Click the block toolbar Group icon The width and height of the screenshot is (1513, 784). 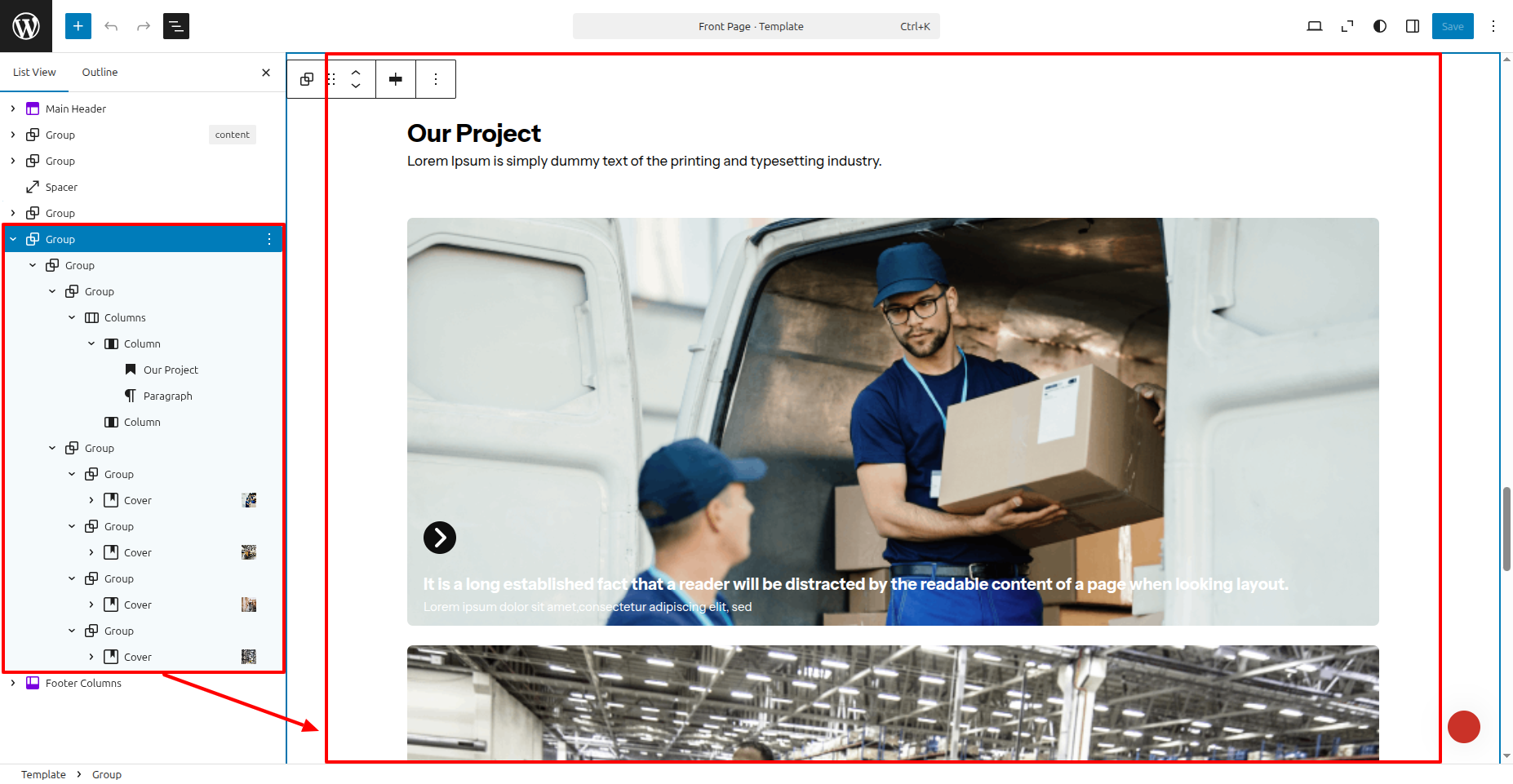(307, 79)
